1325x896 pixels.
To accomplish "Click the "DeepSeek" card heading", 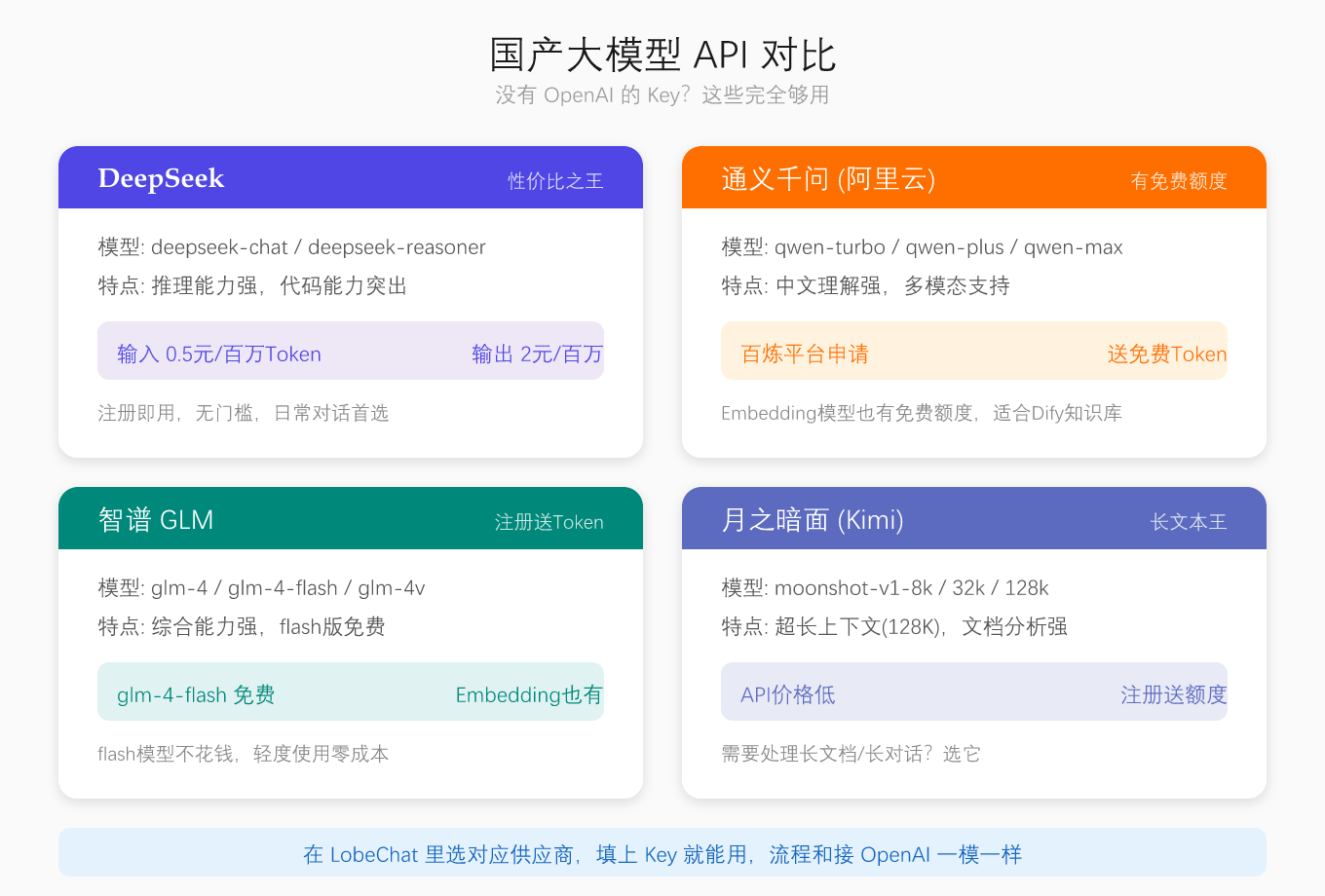I will coord(161,178).
